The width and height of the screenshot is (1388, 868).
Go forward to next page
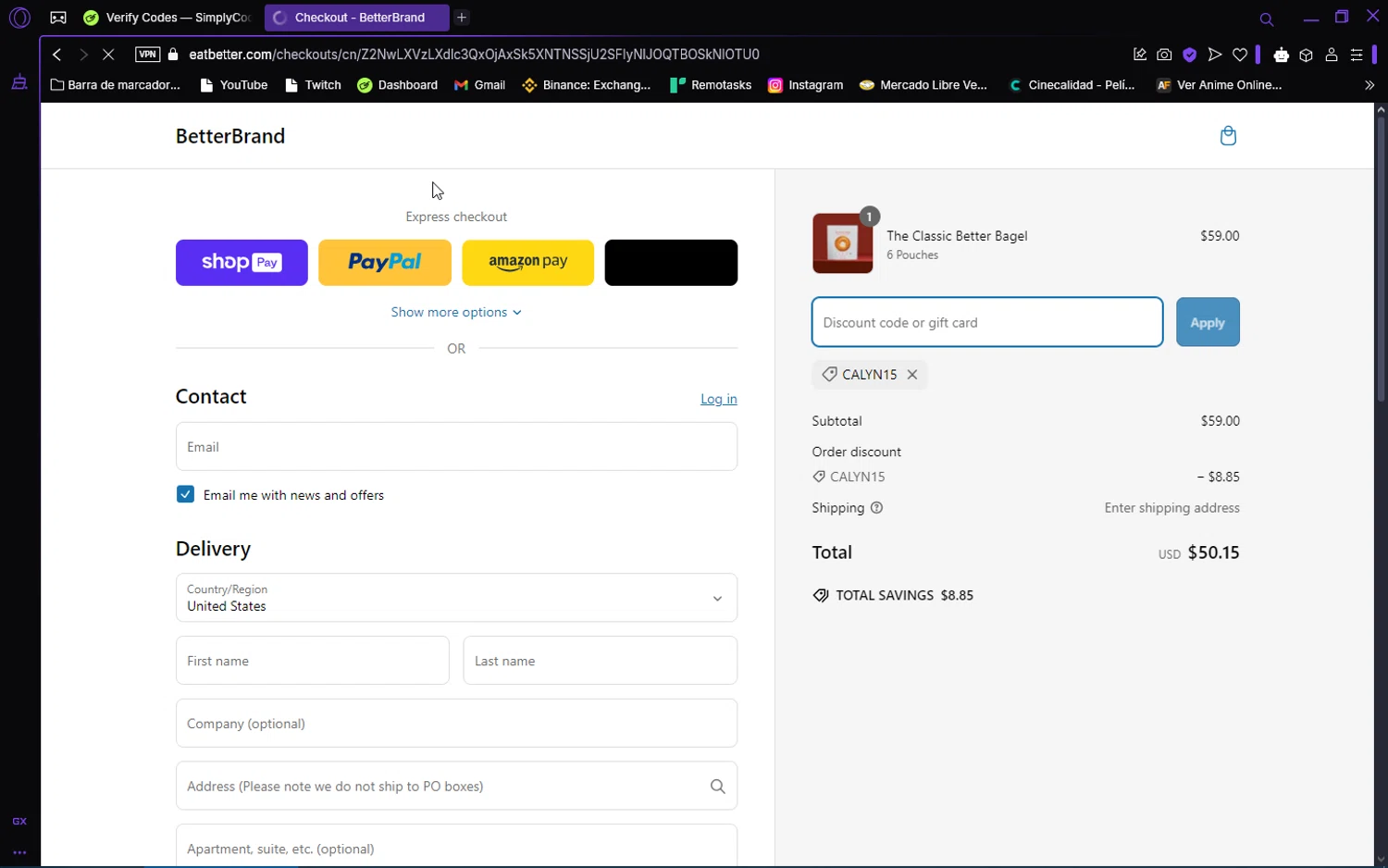pos(83,55)
